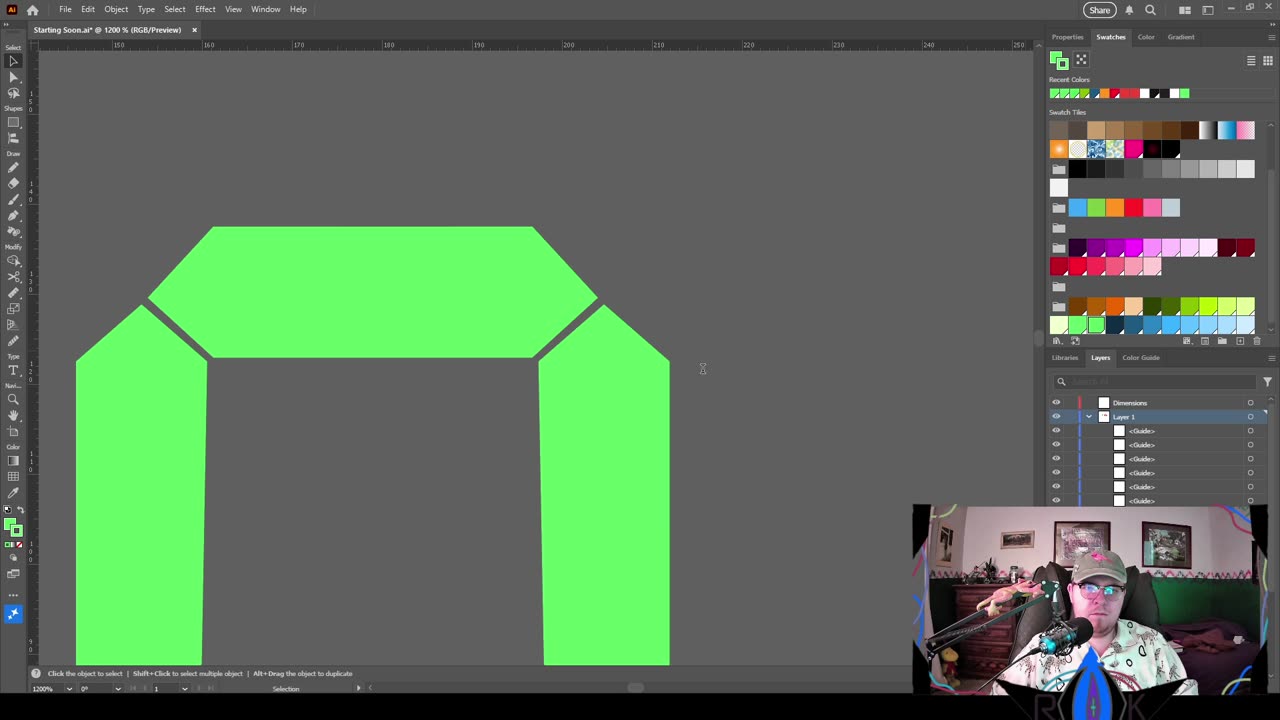
Task: Hide the third Guide sublayer
Action: pyautogui.click(x=1056, y=459)
